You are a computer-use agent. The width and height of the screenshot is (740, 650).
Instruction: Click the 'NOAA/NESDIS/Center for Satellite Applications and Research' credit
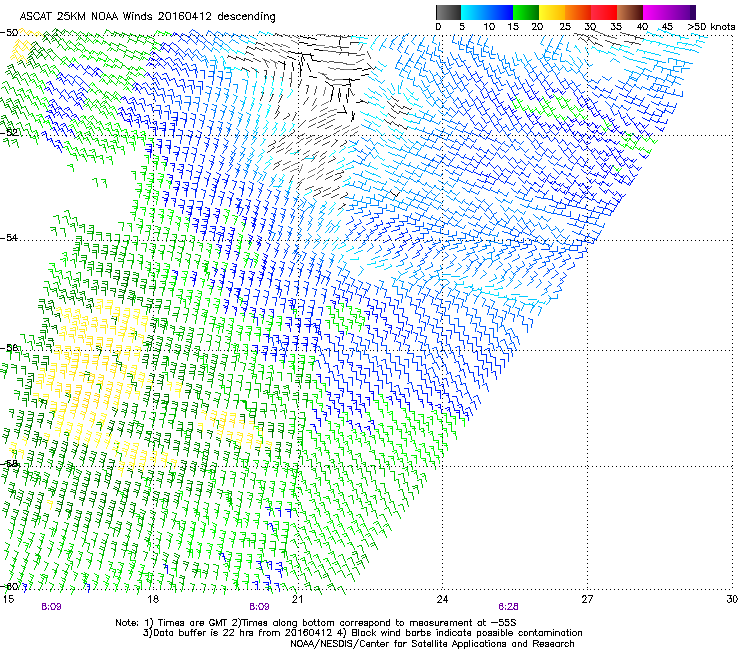[x=432, y=644]
